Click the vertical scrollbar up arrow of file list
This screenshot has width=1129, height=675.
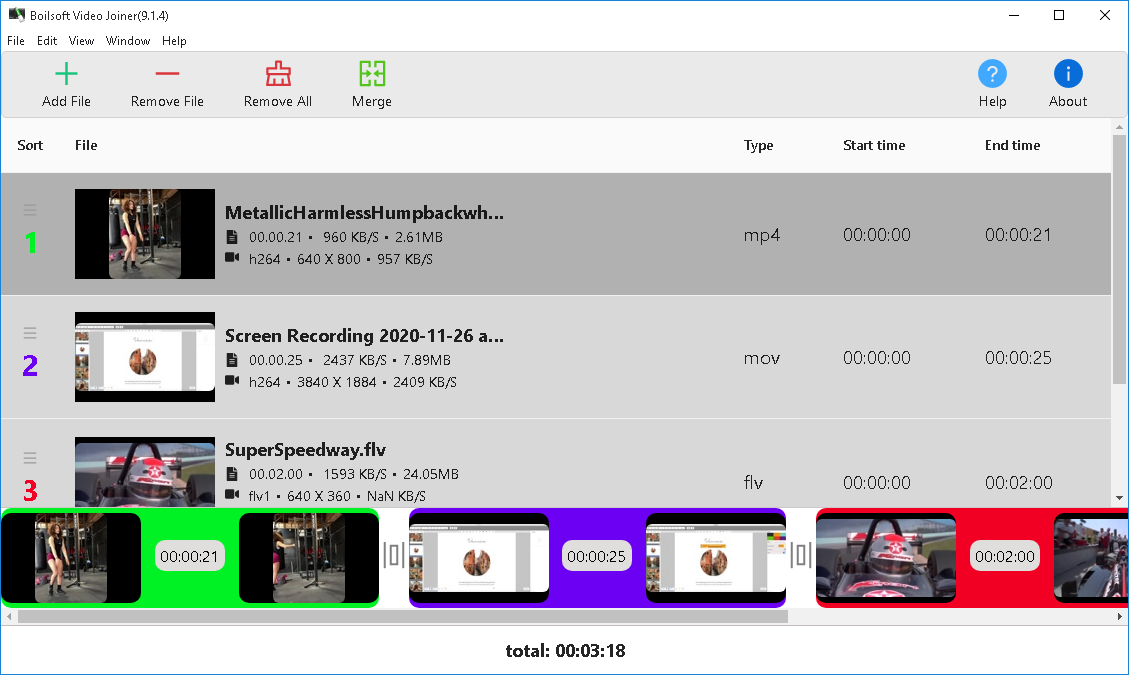pyautogui.click(x=1120, y=128)
